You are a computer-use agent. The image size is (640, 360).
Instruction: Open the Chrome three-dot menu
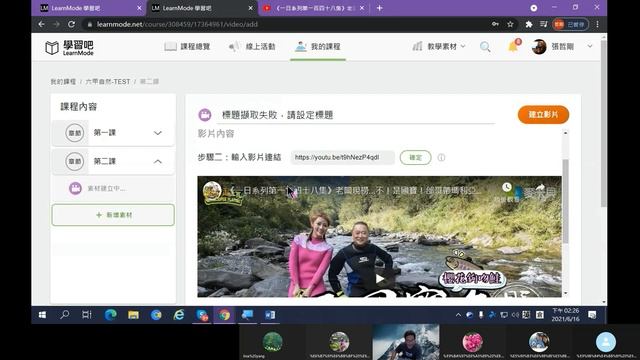coord(597,24)
